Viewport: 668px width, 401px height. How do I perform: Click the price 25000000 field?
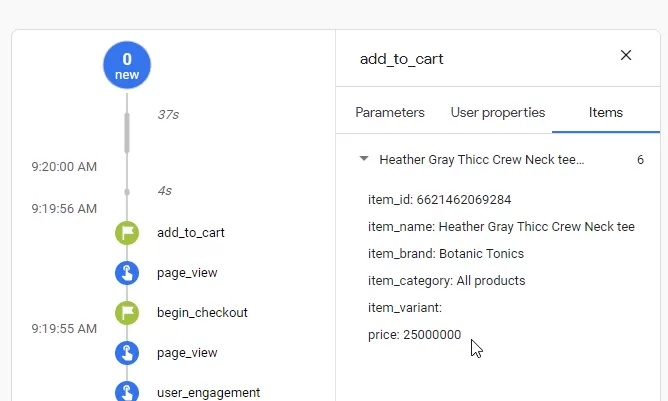click(415, 335)
